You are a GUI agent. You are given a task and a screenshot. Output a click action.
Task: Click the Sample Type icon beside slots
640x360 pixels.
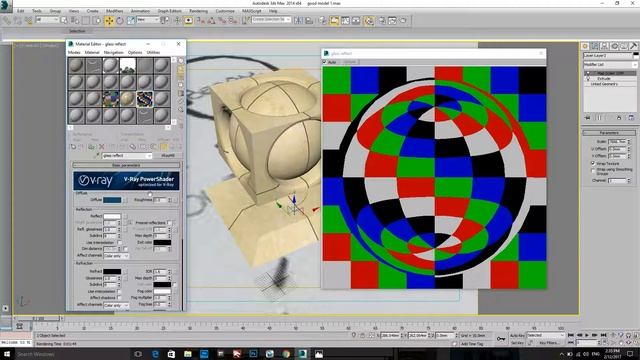(x=181, y=61)
